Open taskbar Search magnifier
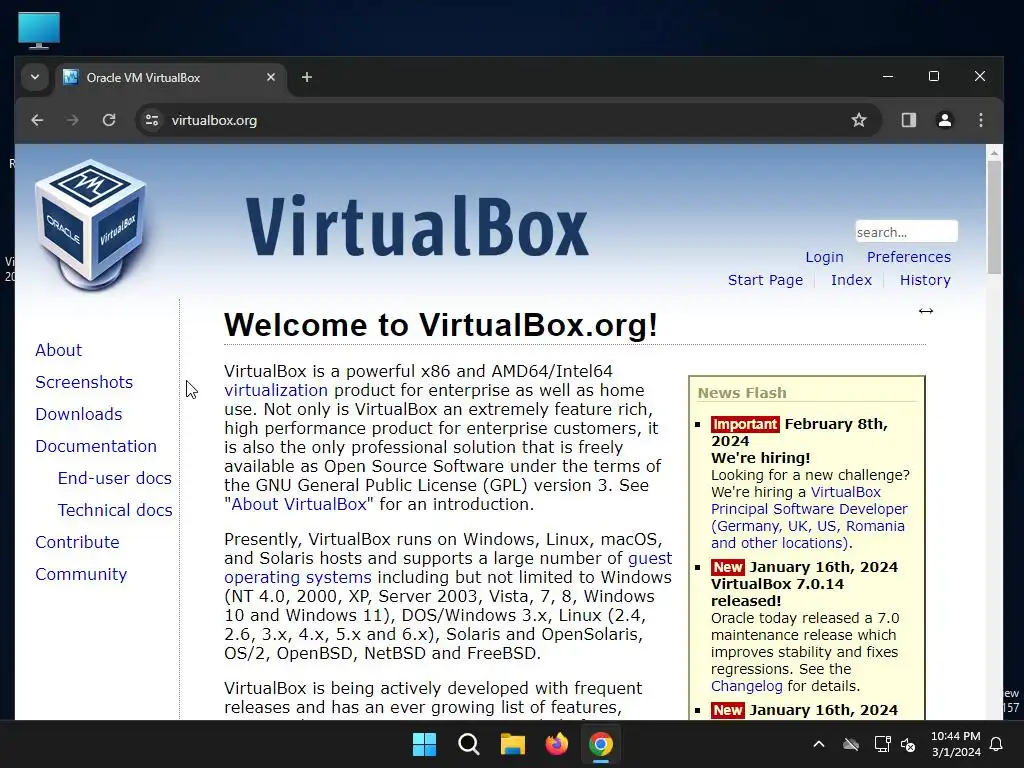 coord(468,744)
